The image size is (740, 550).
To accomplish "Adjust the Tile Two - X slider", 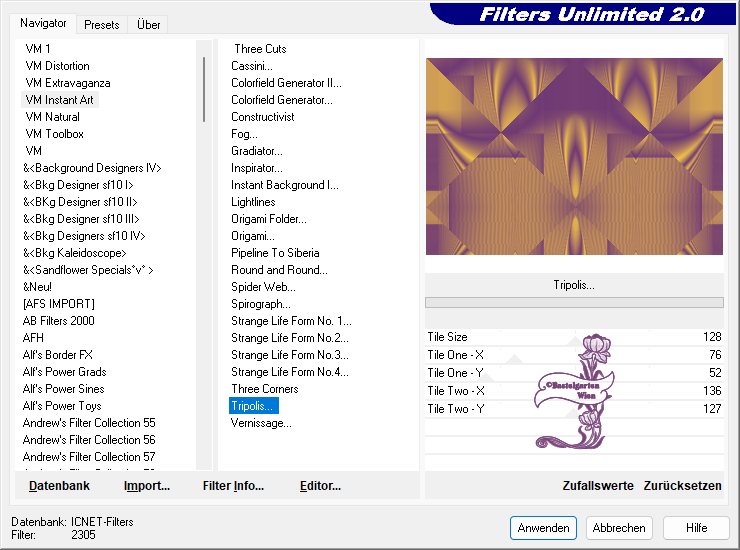I will 574,391.
